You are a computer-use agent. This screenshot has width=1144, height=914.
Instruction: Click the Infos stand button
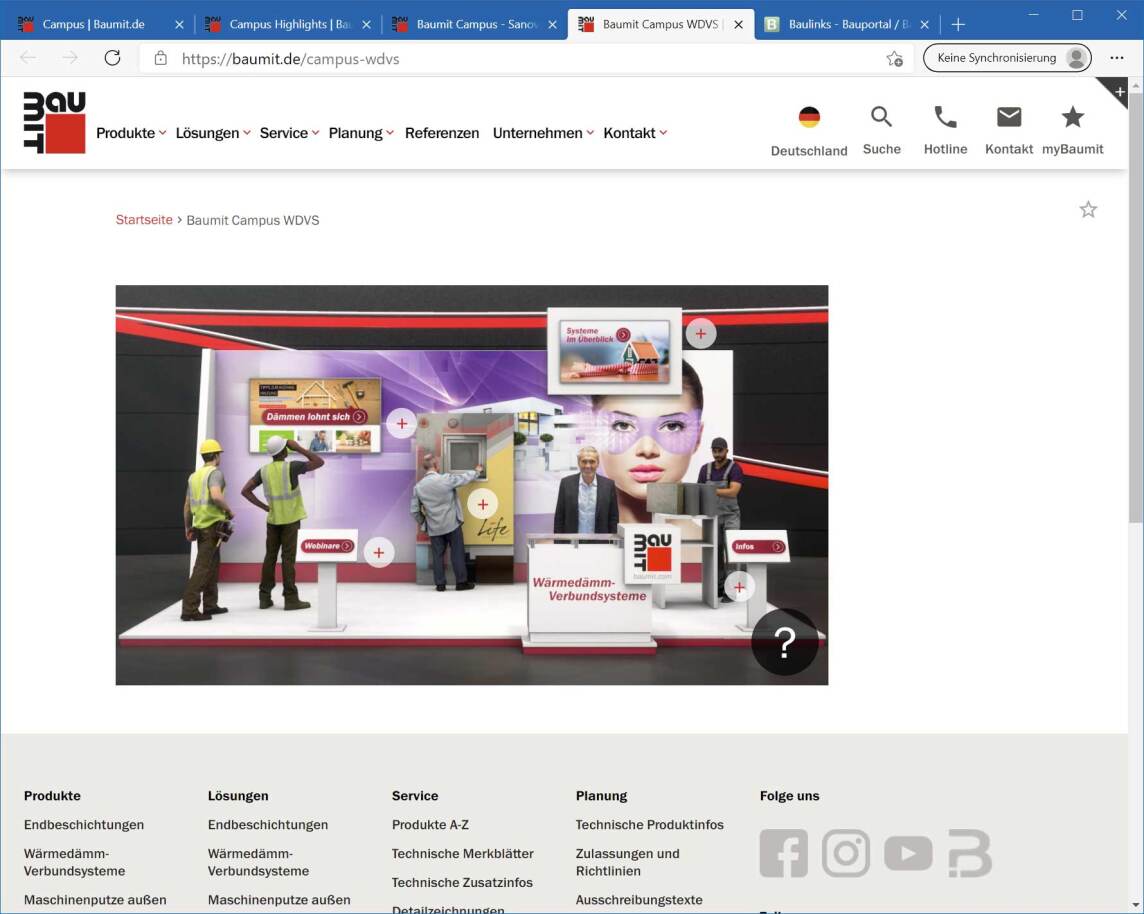pyautogui.click(x=758, y=546)
